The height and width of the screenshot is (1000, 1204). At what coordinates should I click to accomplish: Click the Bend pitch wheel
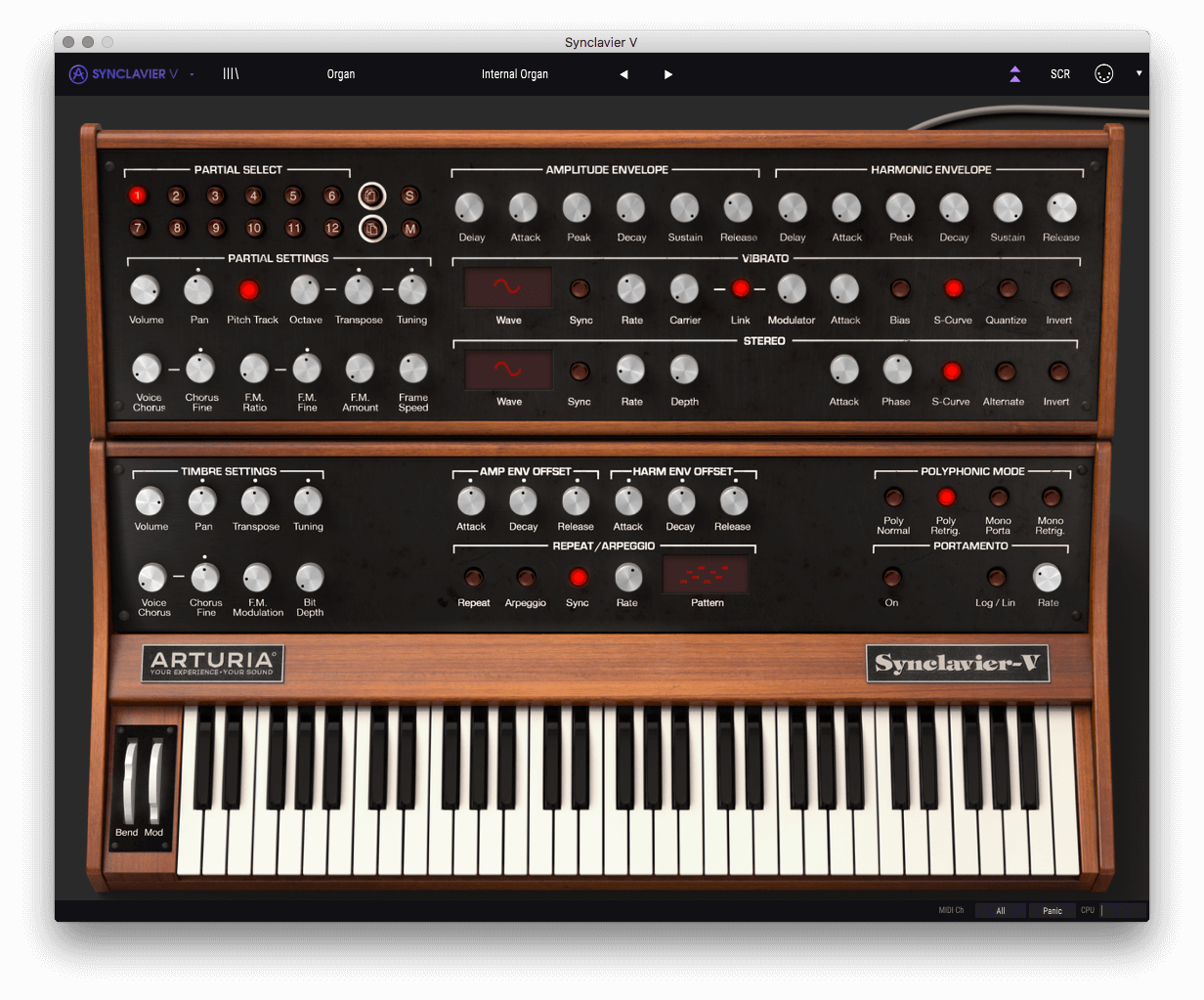pos(130,783)
